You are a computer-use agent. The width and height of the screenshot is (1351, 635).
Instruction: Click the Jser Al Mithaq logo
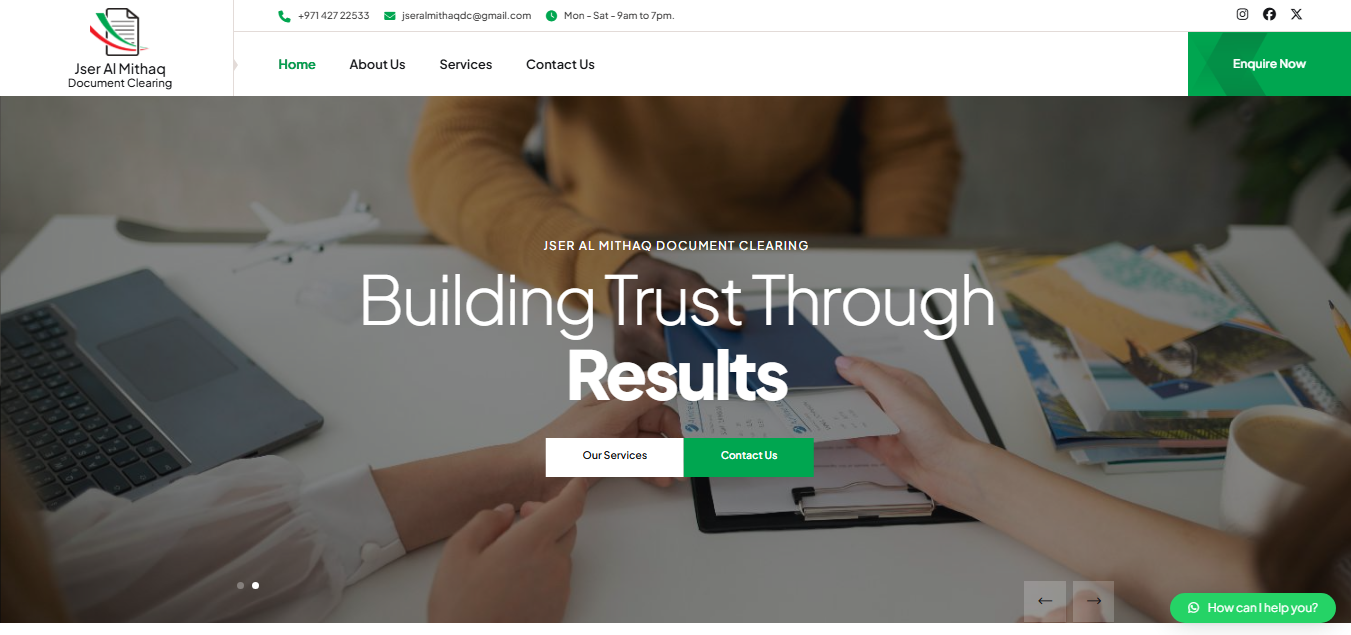tap(120, 48)
